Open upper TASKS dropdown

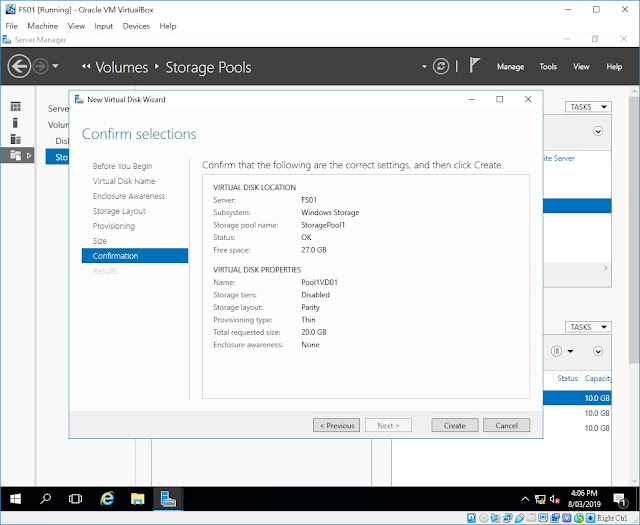pyautogui.click(x=588, y=107)
